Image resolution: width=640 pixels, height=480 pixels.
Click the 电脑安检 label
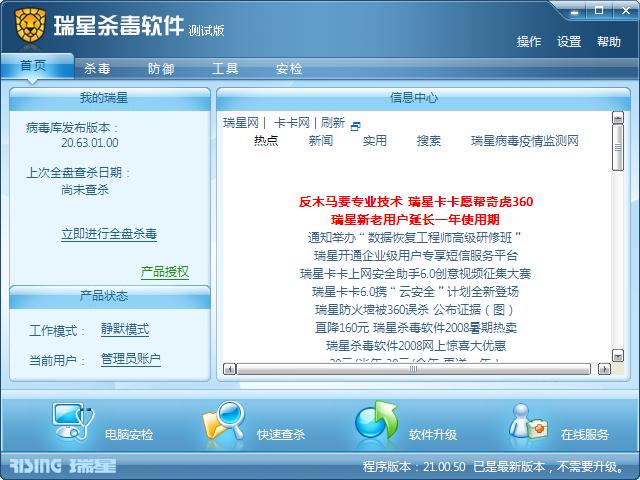[x=129, y=434]
